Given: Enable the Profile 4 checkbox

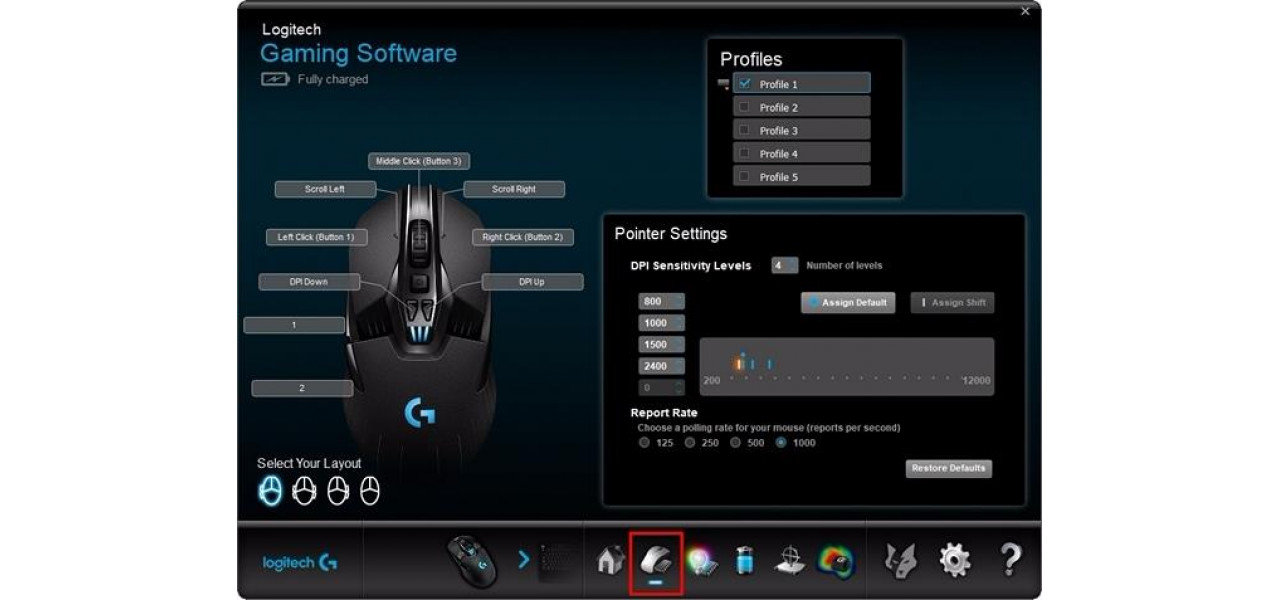Looking at the screenshot, I should coord(744,153).
